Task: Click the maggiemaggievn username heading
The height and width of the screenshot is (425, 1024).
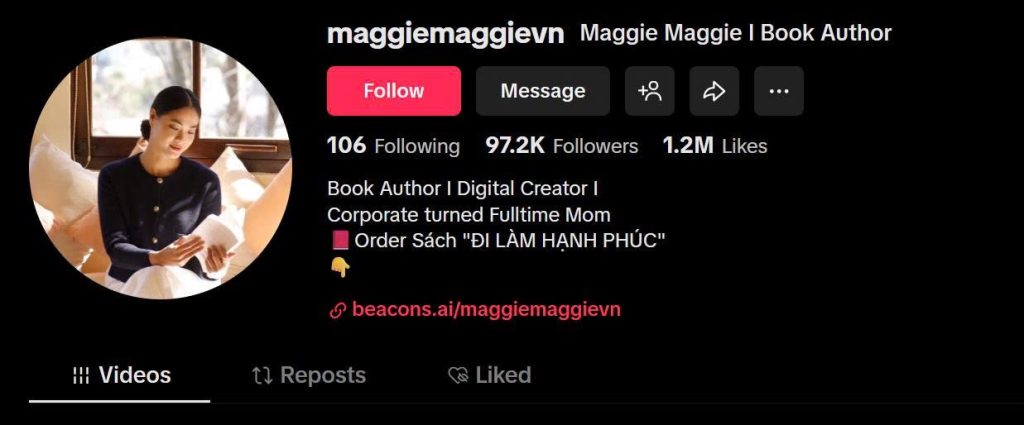Action: click(445, 34)
